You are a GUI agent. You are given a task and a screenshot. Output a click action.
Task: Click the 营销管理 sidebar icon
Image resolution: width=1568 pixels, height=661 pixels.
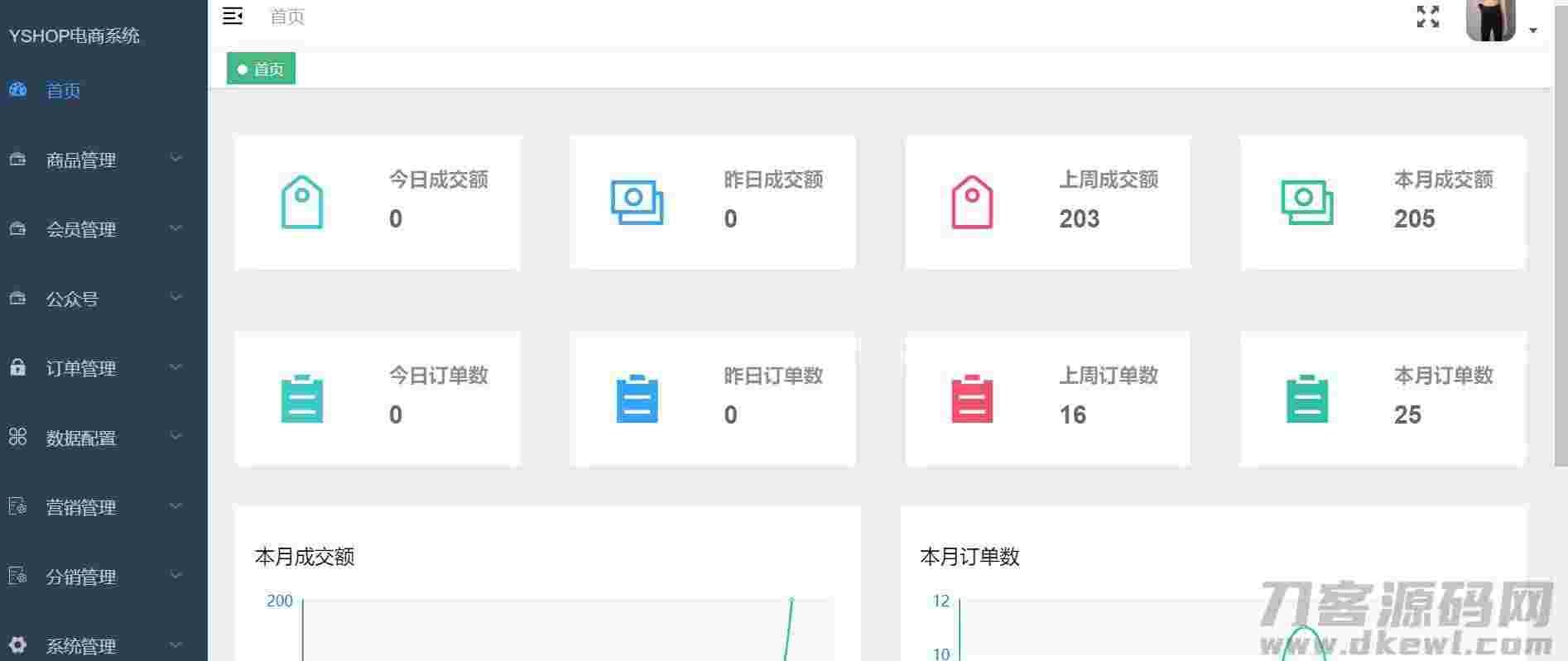[17, 506]
